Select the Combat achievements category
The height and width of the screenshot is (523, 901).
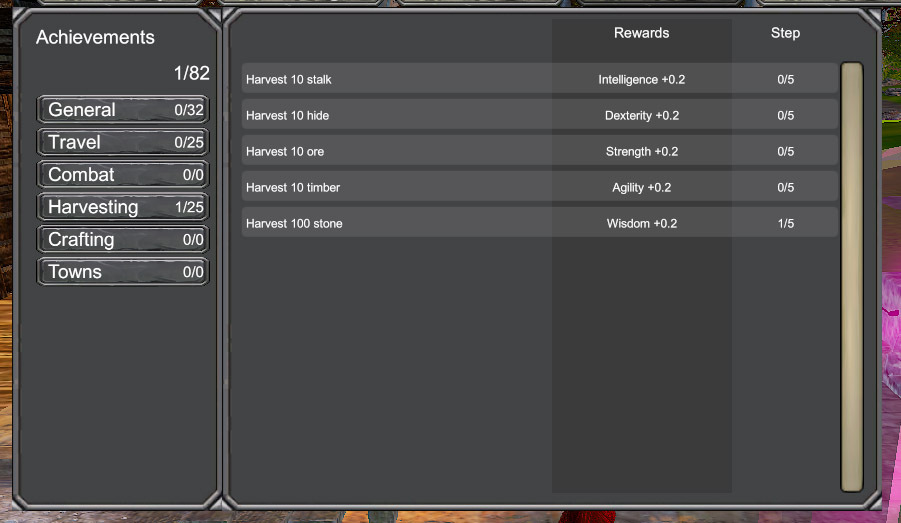[x=123, y=175]
